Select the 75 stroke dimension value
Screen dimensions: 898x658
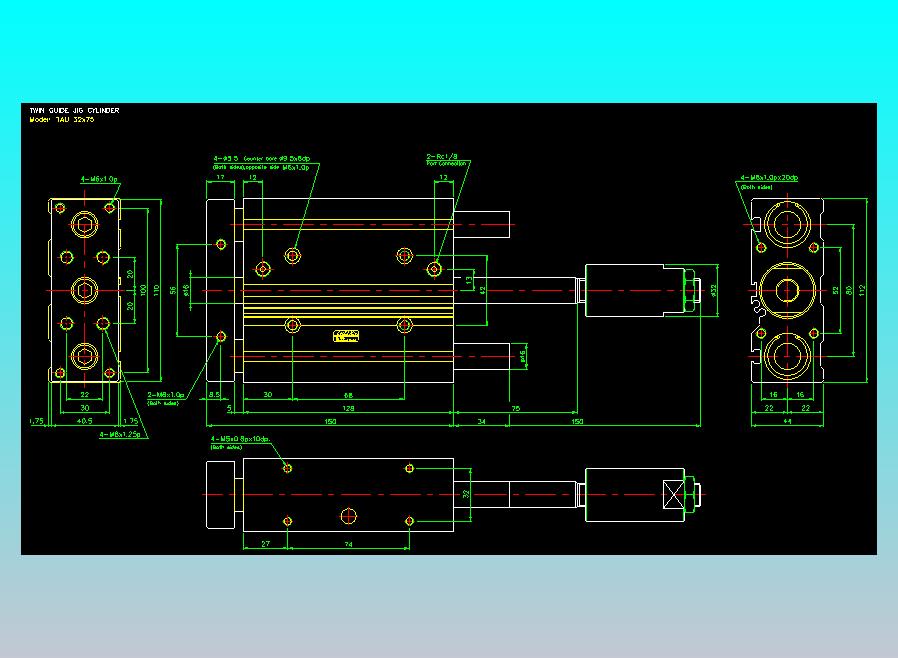pyautogui.click(x=515, y=408)
